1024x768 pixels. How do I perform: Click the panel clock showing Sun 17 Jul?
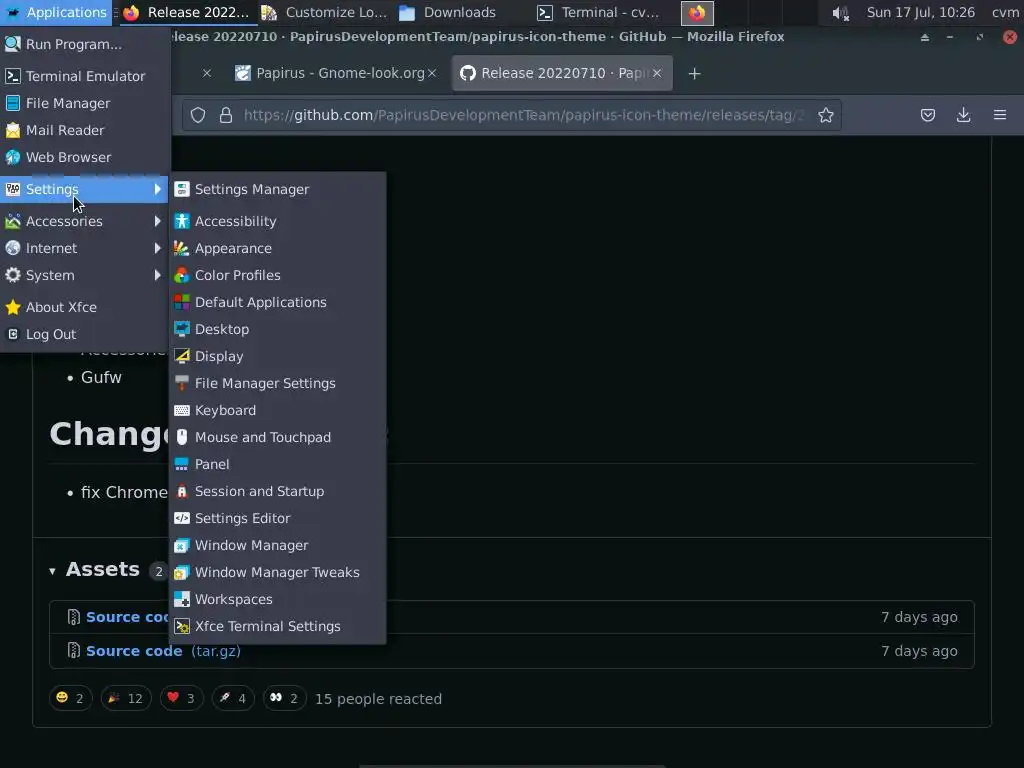tap(921, 12)
